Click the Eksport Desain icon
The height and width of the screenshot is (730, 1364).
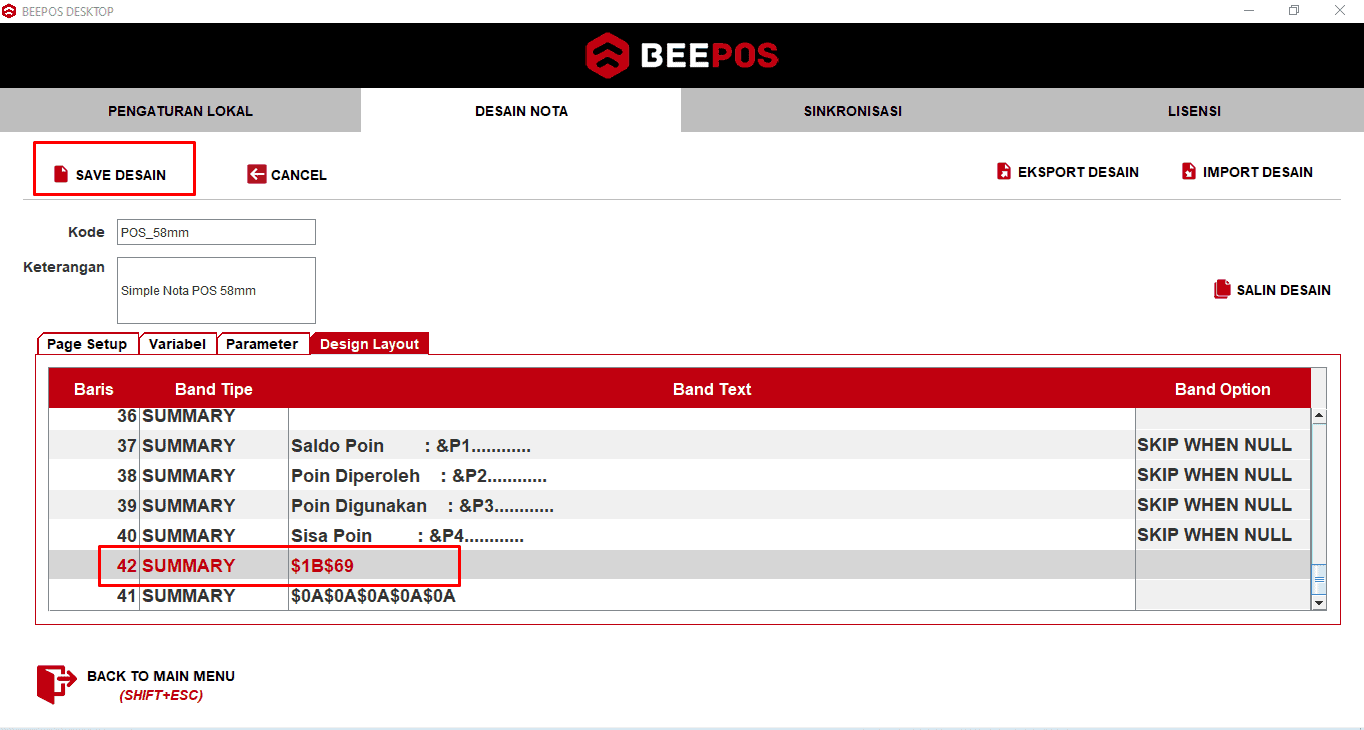click(x=1004, y=171)
